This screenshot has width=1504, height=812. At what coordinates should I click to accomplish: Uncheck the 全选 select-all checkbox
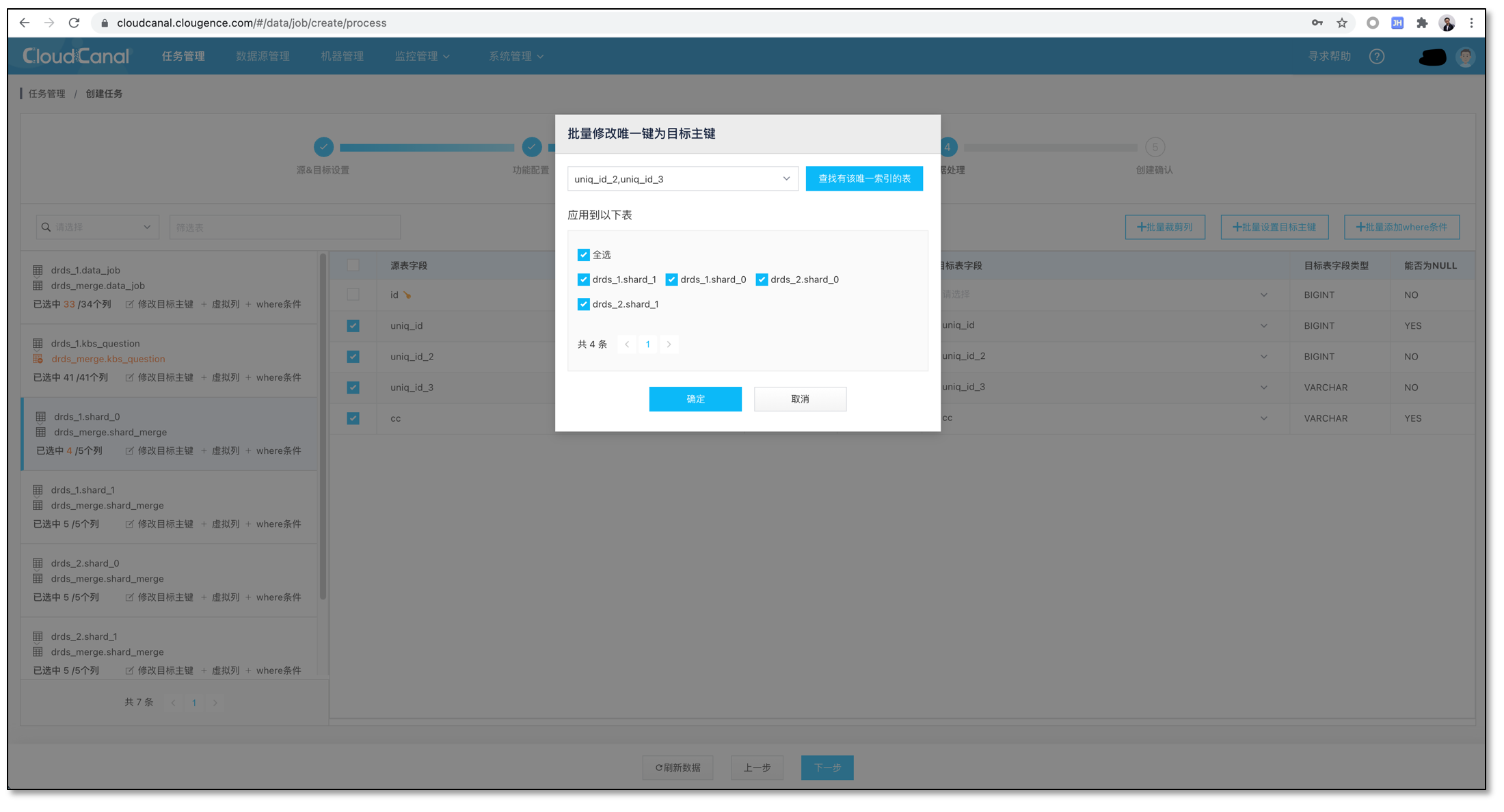[583, 255]
